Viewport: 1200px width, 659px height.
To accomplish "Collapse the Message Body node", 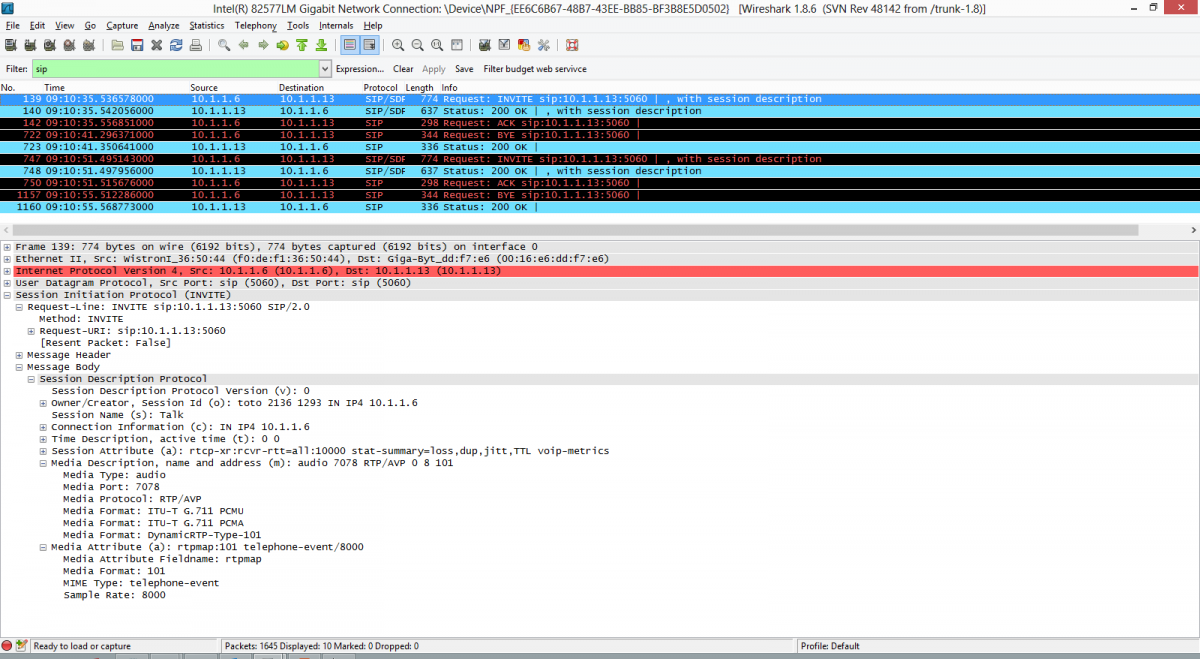I will click(x=19, y=367).
